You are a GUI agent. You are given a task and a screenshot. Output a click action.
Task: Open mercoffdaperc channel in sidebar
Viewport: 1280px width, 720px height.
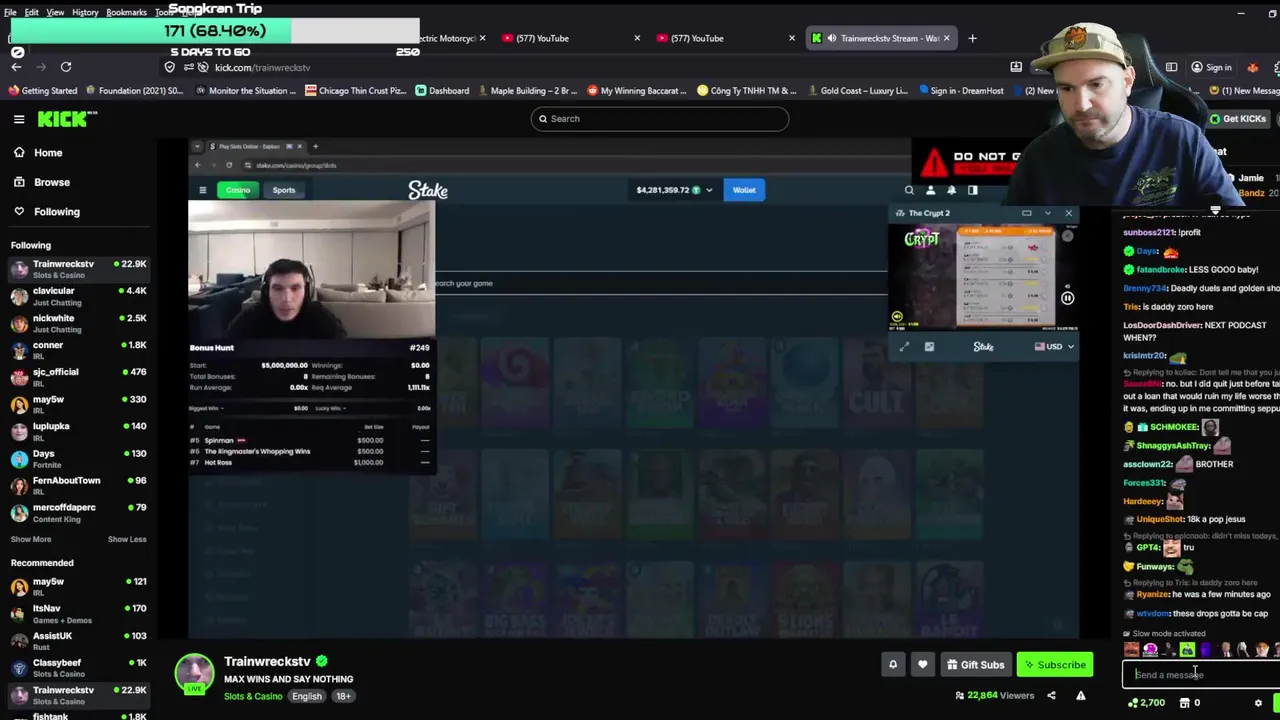pos(78,512)
